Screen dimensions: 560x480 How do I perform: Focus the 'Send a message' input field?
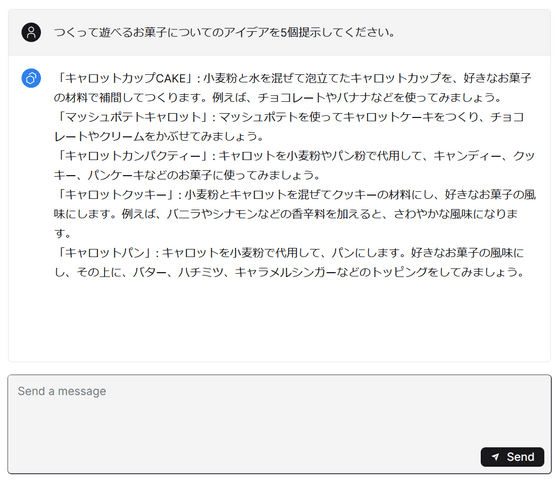pos(279,424)
